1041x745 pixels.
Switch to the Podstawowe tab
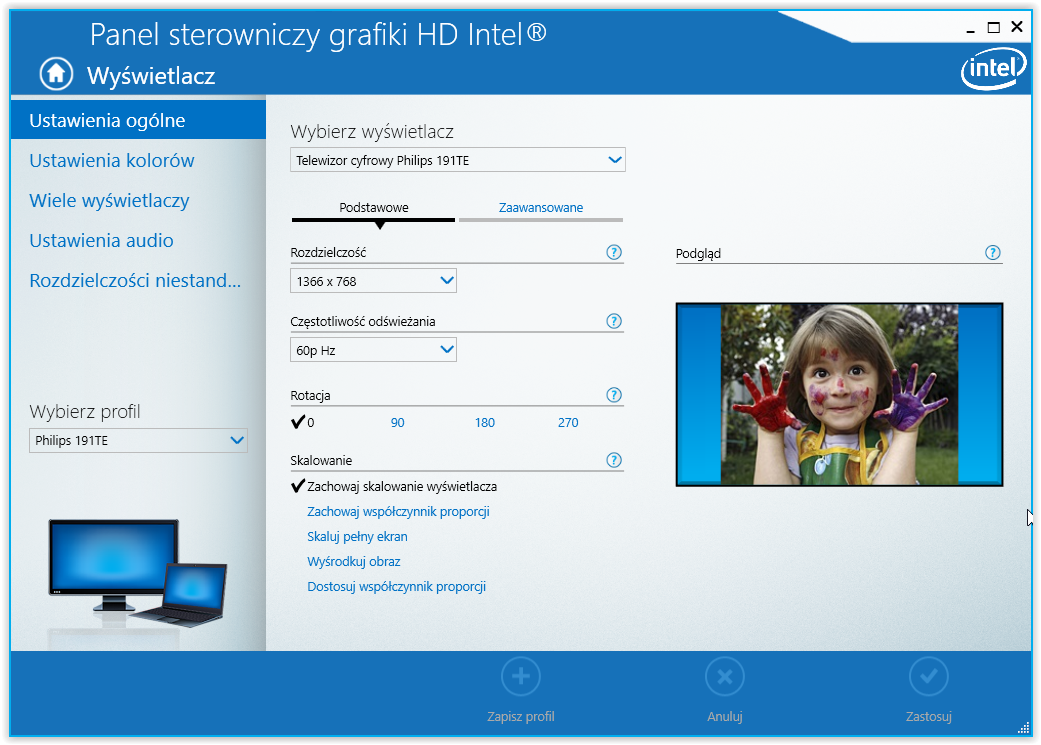click(x=374, y=208)
